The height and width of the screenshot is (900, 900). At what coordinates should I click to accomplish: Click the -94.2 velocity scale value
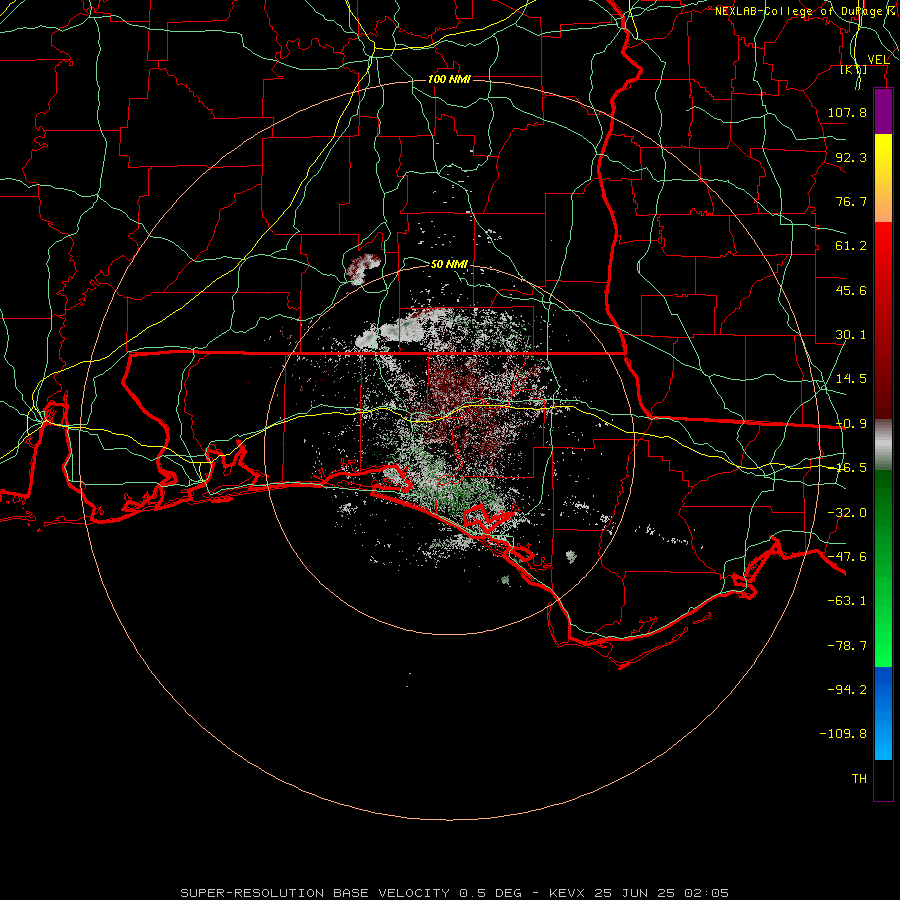tap(847, 690)
